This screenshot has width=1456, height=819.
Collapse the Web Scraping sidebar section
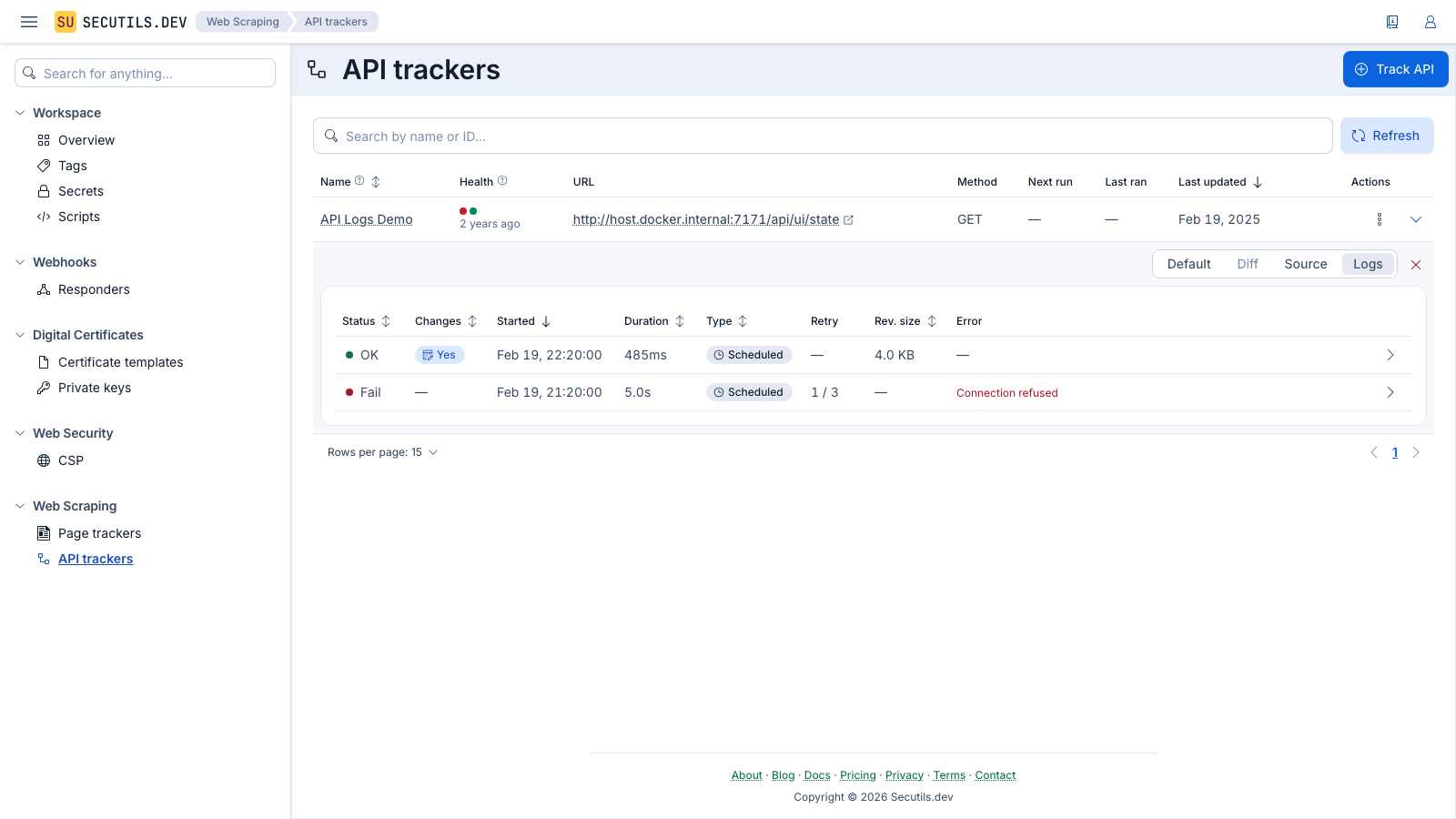(20, 506)
